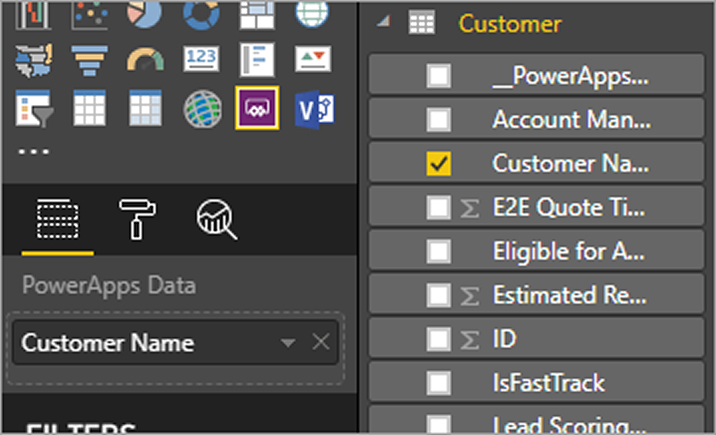The width and height of the screenshot is (716, 435).
Task: Click the PowerApps Data label
Action: pyautogui.click(x=109, y=285)
